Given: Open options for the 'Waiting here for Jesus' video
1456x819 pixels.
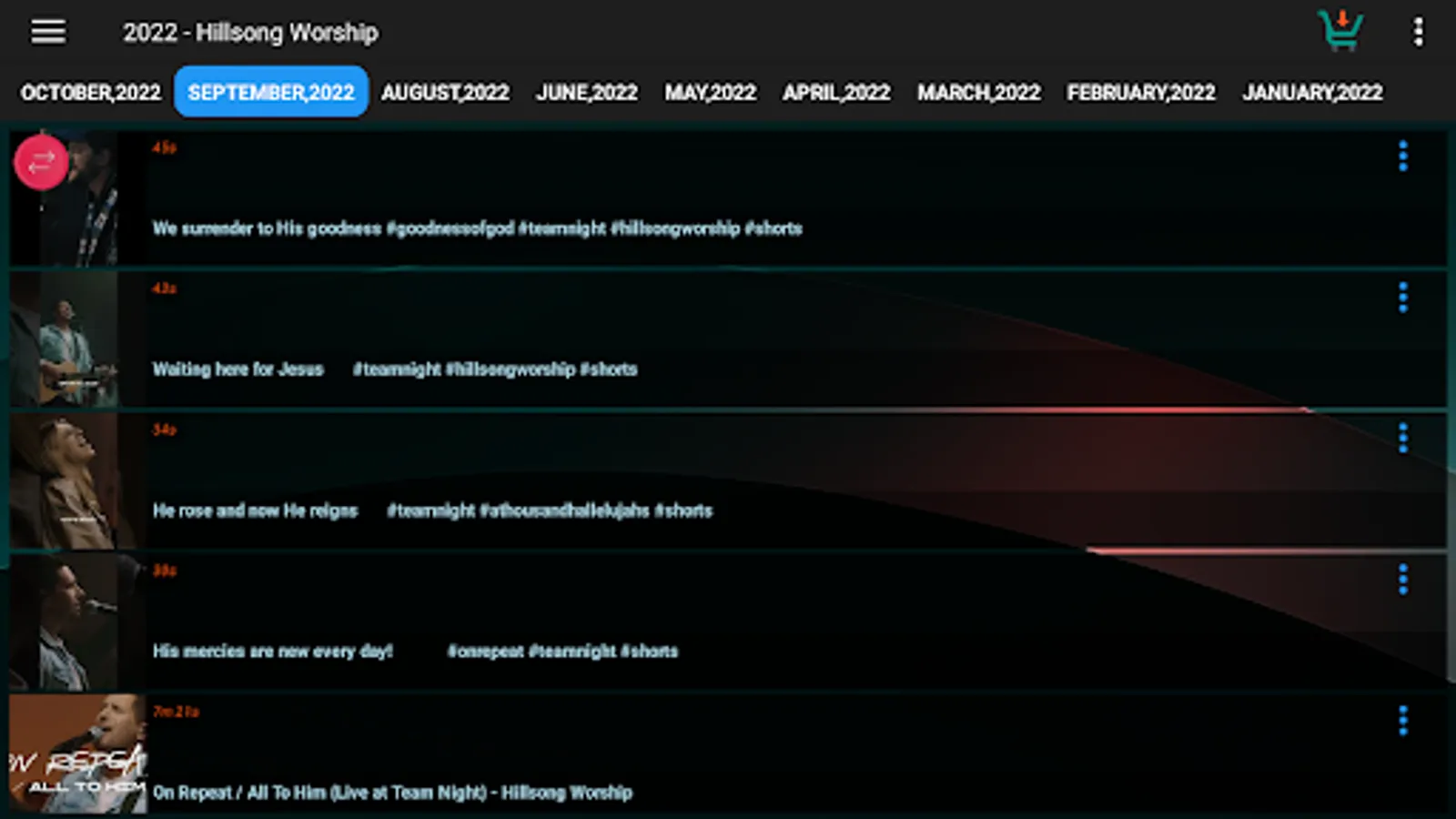Looking at the screenshot, I should (1403, 297).
